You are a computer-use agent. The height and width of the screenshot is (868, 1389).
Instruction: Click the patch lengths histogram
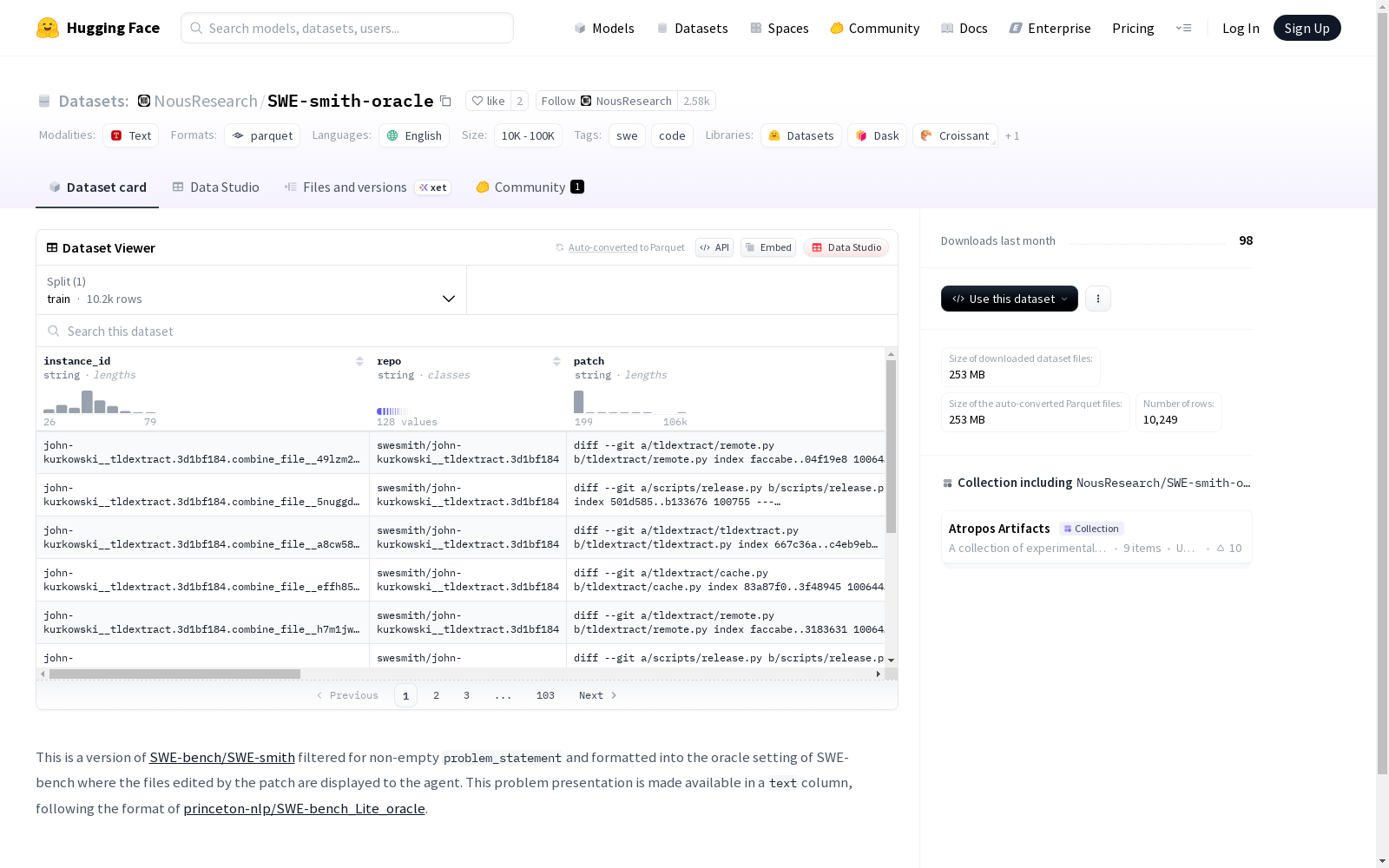click(630, 402)
